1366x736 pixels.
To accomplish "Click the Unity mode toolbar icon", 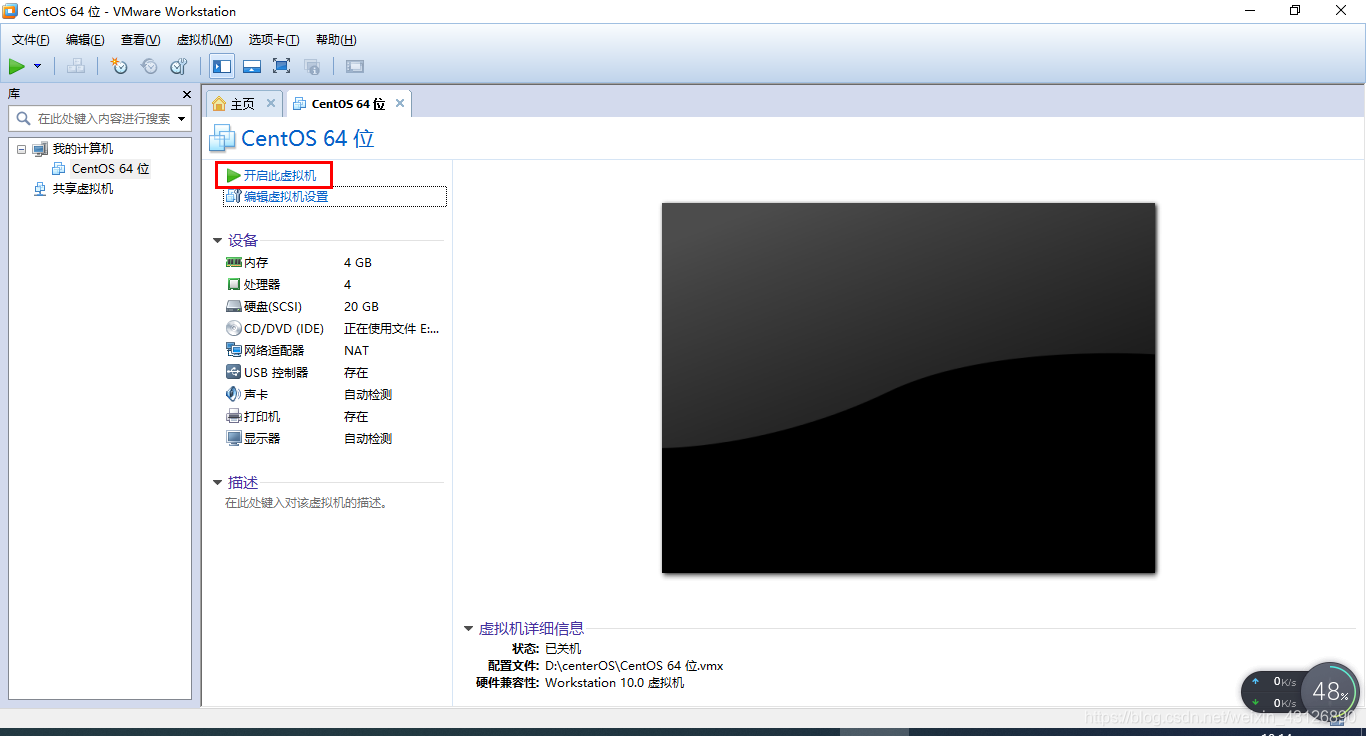I will pyautogui.click(x=312, y=66).
